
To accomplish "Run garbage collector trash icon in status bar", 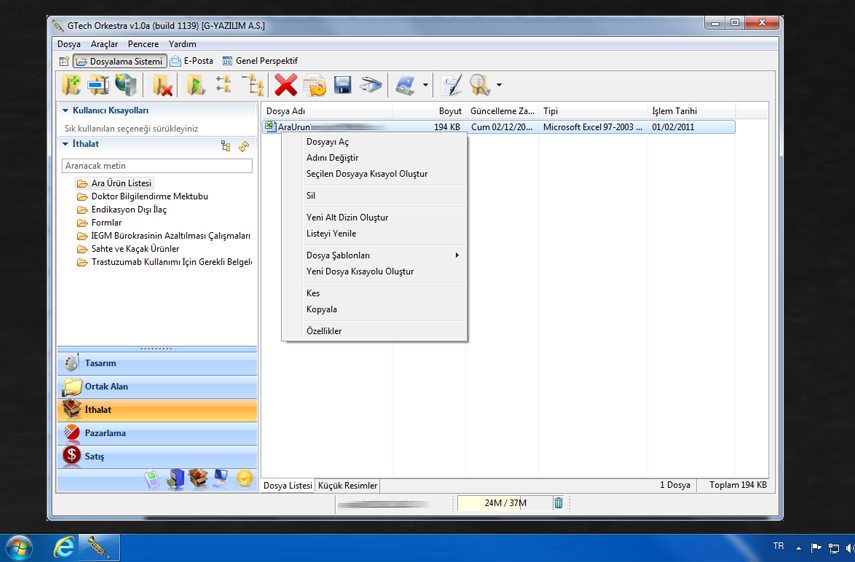I will point(558,503).
